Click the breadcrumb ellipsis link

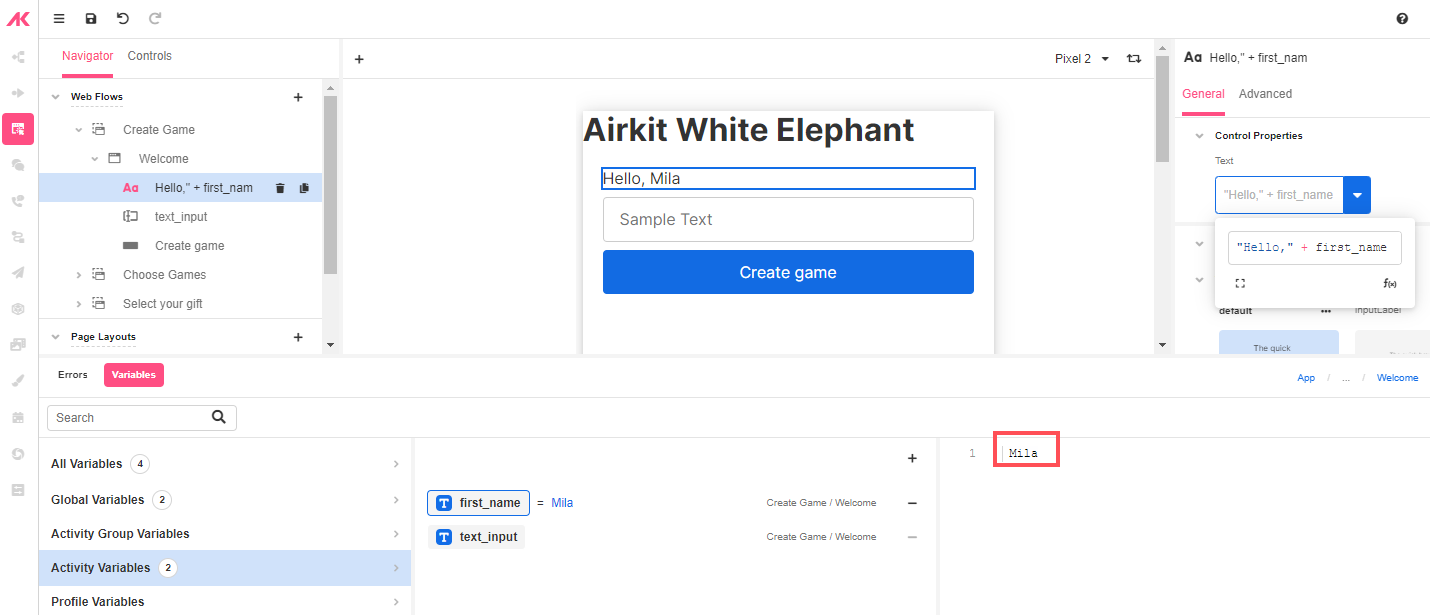[1346, 378]
